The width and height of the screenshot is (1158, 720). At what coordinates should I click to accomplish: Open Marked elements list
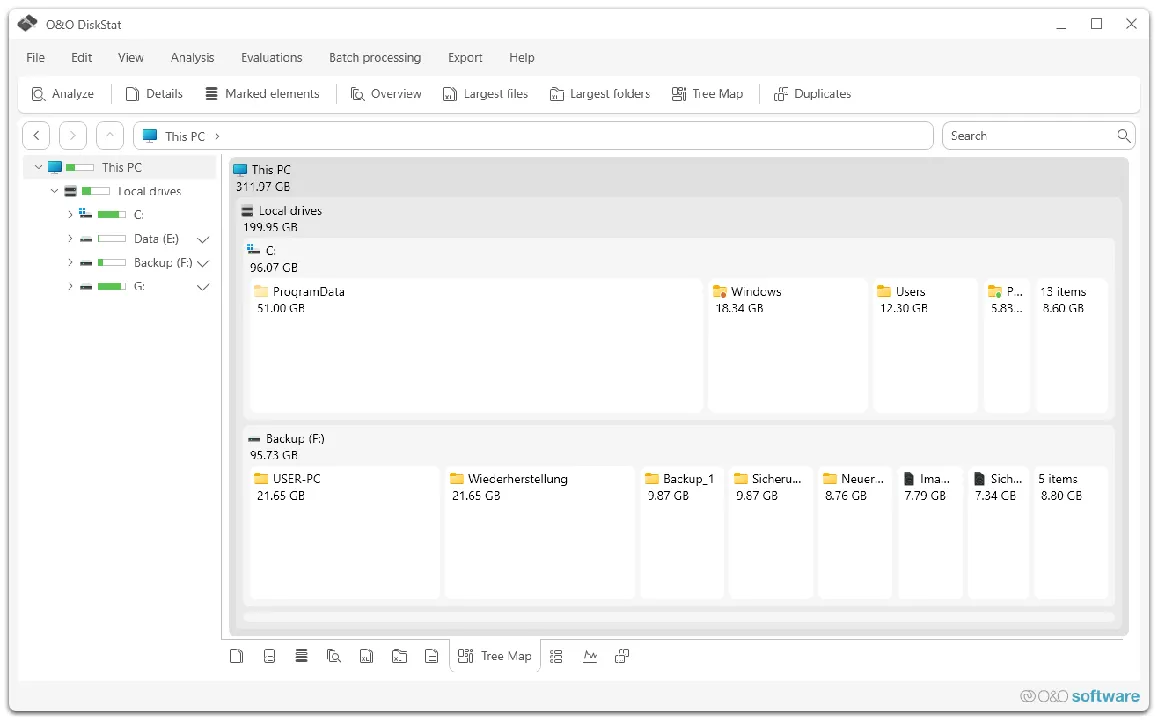coord(262,94)
